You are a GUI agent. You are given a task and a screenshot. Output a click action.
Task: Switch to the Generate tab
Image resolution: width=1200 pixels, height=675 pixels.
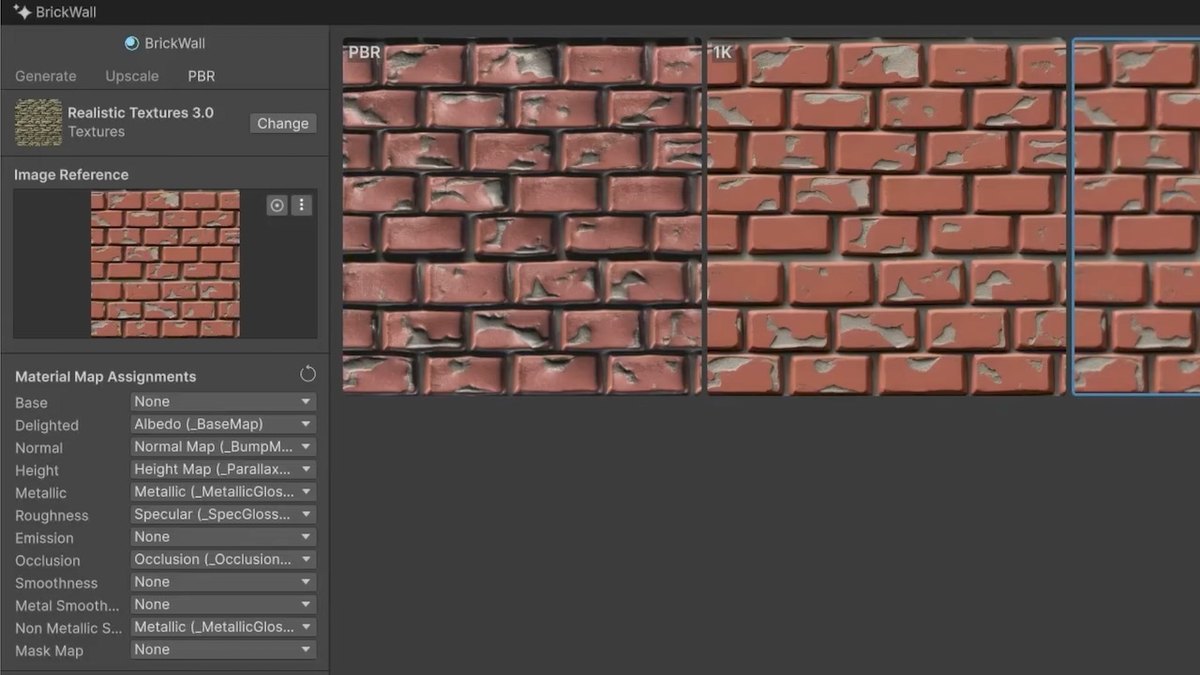(x=46, y=76)
